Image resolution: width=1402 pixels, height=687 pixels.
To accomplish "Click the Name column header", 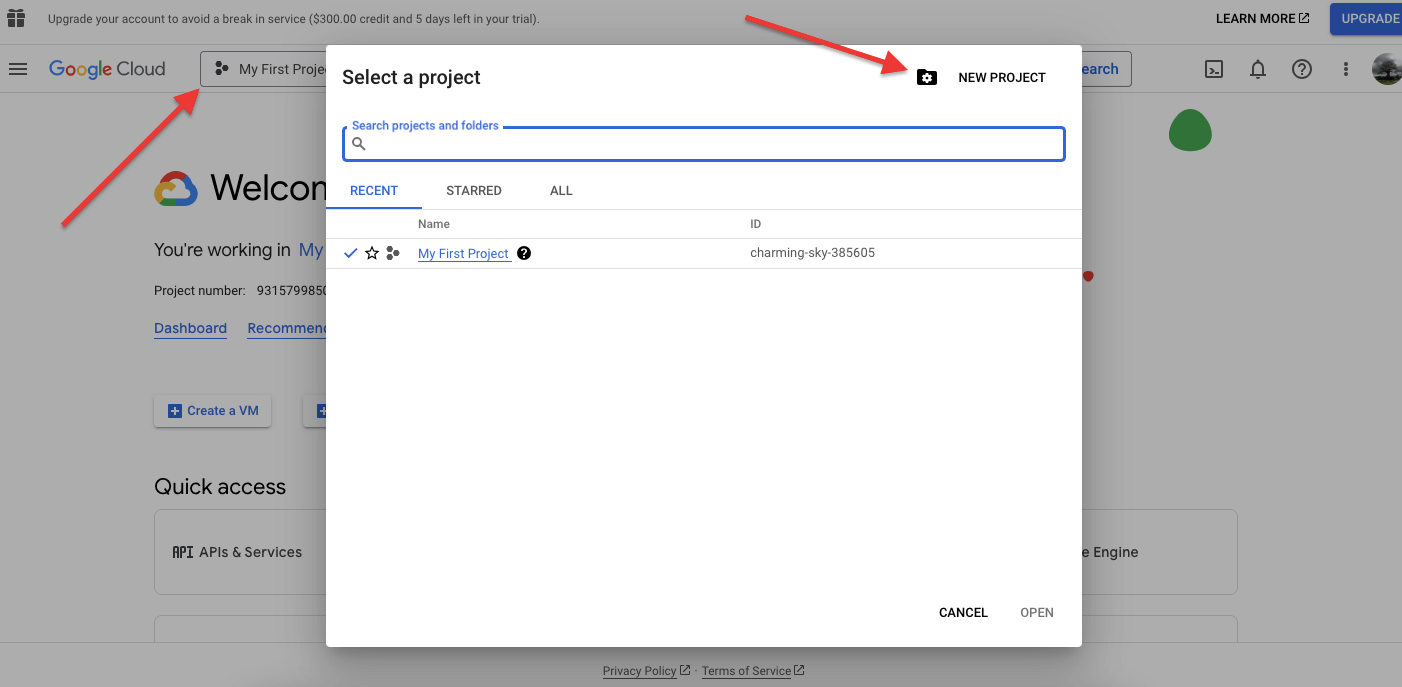I will point(434,224).
